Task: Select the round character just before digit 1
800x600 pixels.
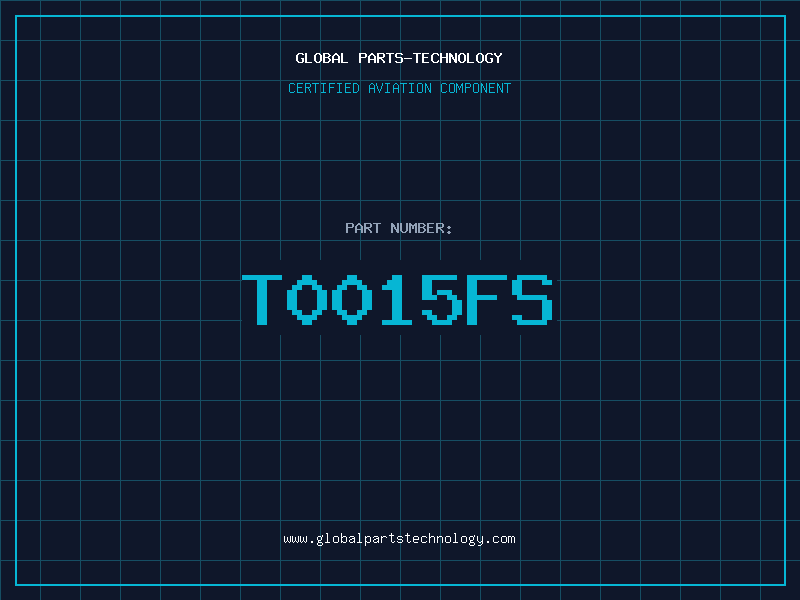Action: coord(353,299)
